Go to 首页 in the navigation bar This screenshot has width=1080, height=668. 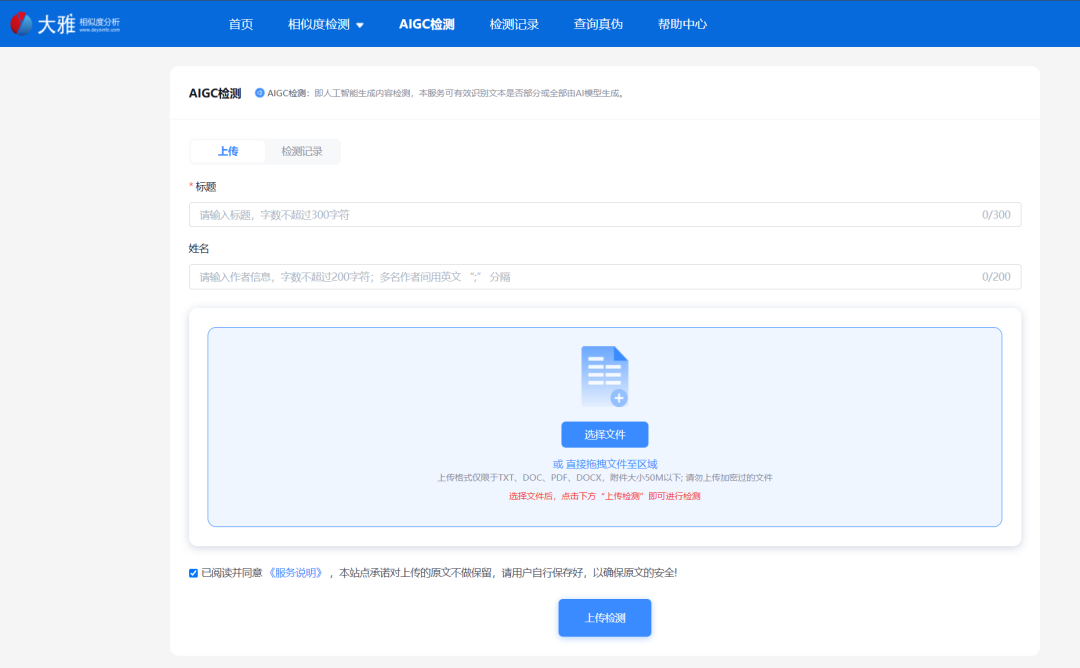click(x=241, y=24)
